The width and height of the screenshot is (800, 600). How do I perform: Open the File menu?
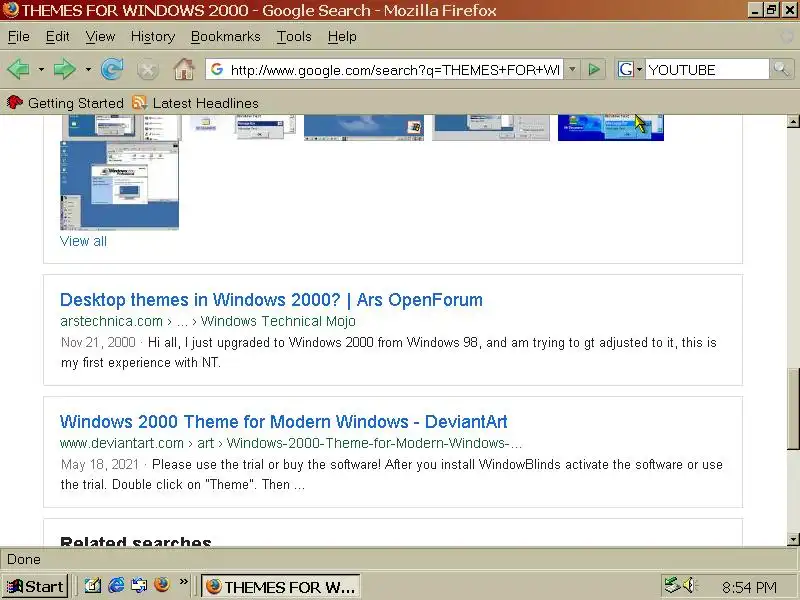tap(18, 37)
